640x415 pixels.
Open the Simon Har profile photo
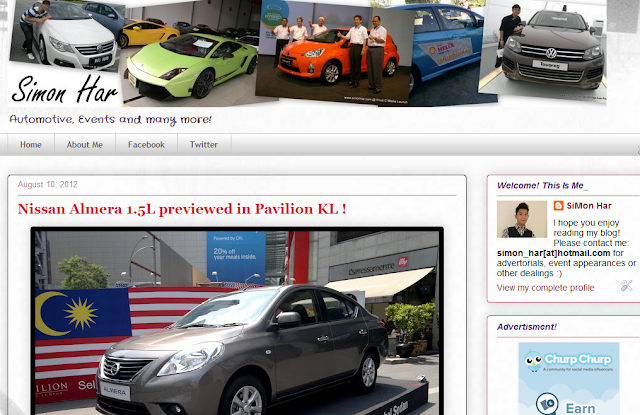pyautogui.click(x=522, y=219)
